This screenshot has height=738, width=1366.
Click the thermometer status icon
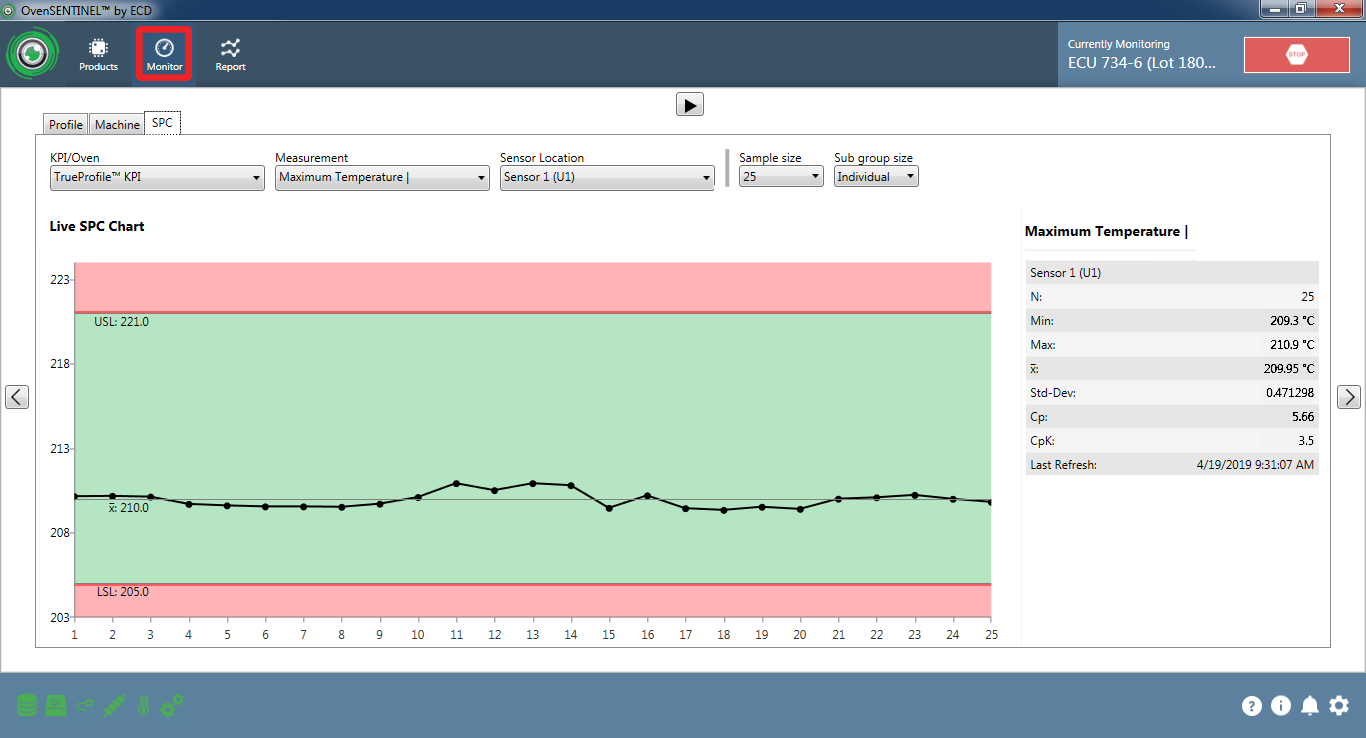(x=143, y=706)
